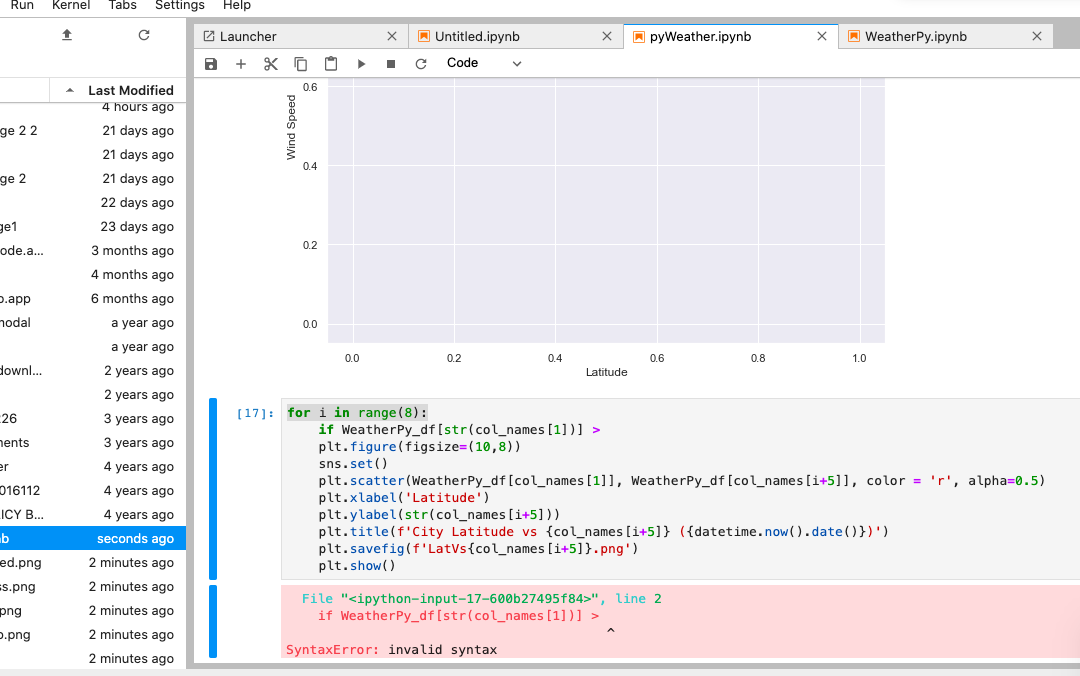This screenshot has width=1080, height=676.
Task: Place cursor on the 'for i in range(8):' line
Action: tap(357, 413)
